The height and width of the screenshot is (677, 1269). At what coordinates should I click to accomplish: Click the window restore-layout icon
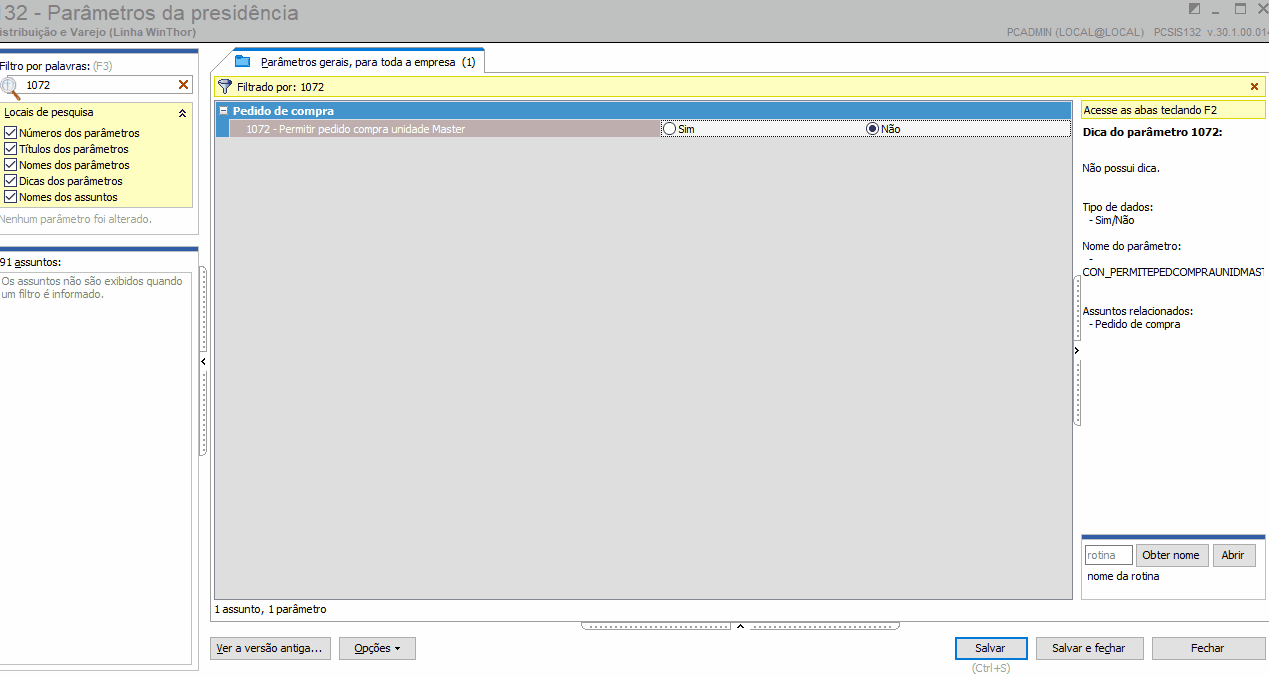pos(1194,9)
